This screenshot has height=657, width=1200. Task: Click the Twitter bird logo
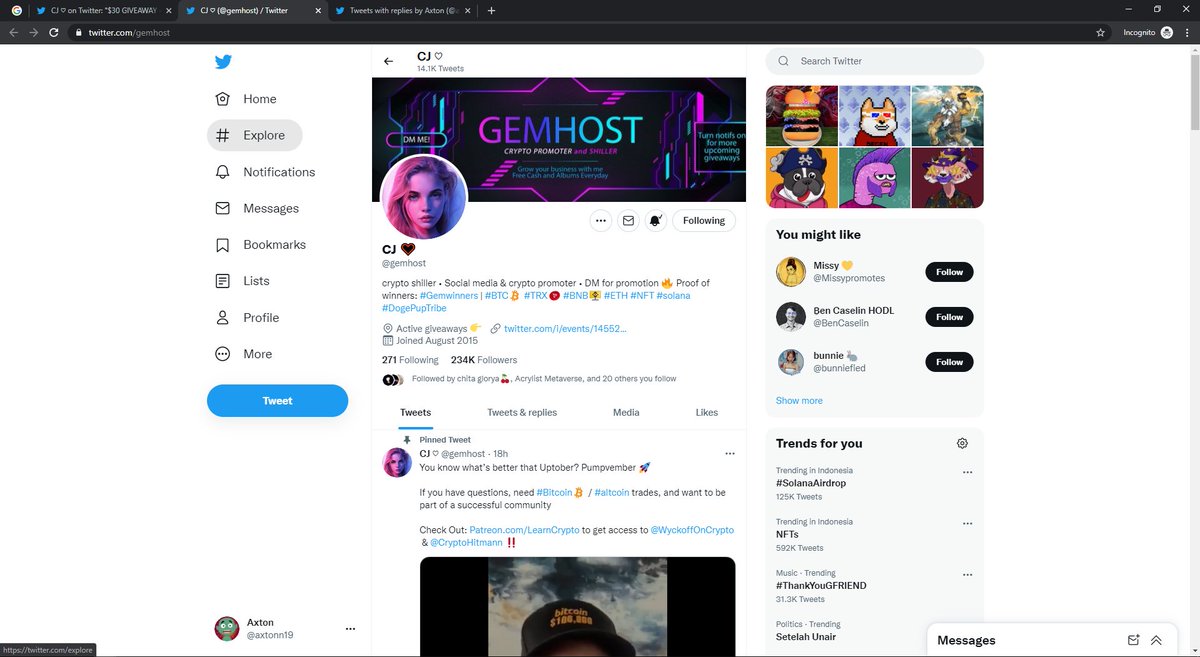(223, 62)
